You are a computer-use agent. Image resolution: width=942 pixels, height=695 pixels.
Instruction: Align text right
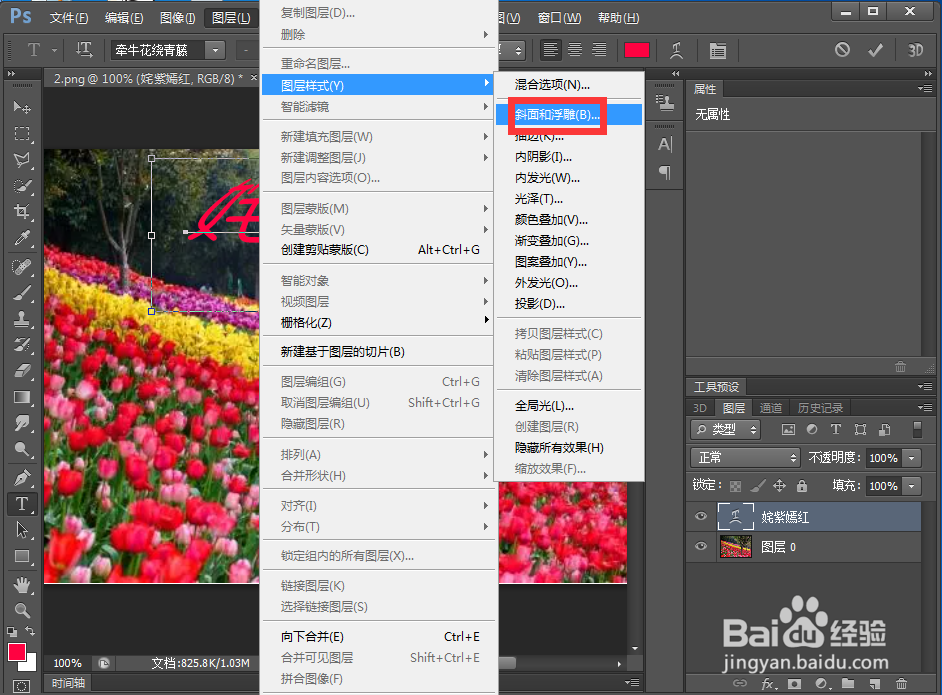coord(599,50)
